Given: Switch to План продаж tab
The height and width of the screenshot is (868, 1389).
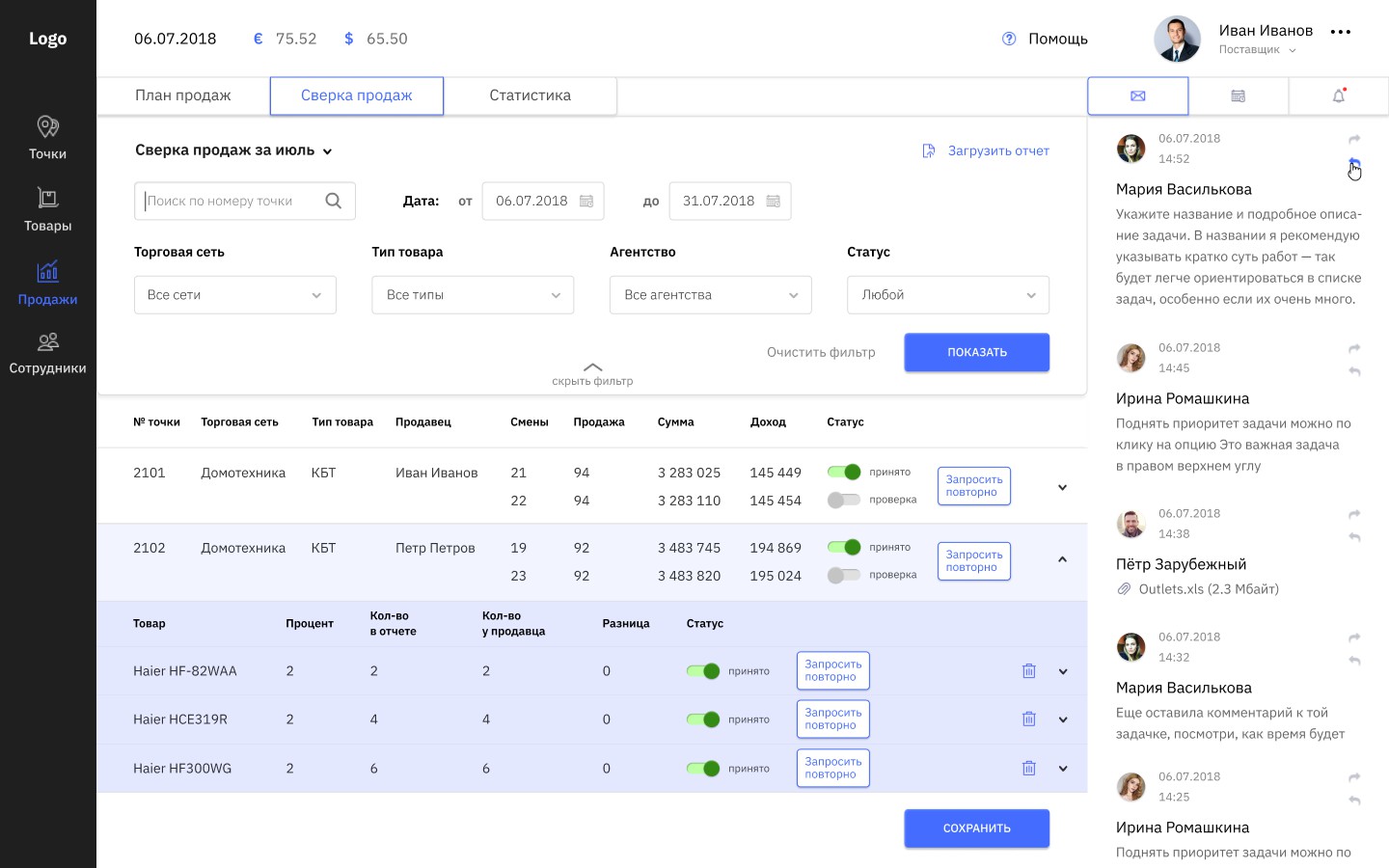Looking at the screenshot, I should click(183, 95).
